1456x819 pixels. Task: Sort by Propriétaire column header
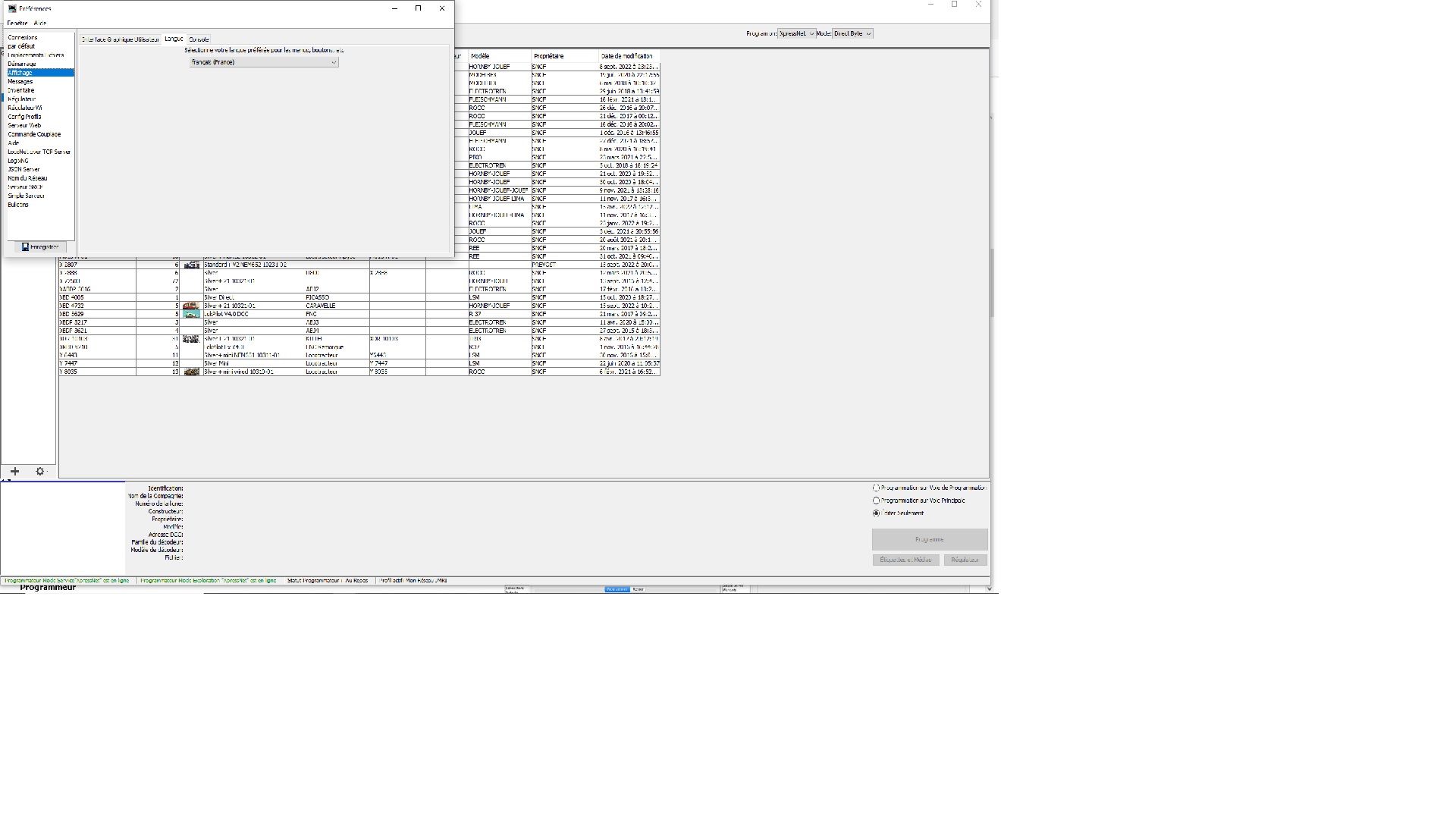coord(564,56)
